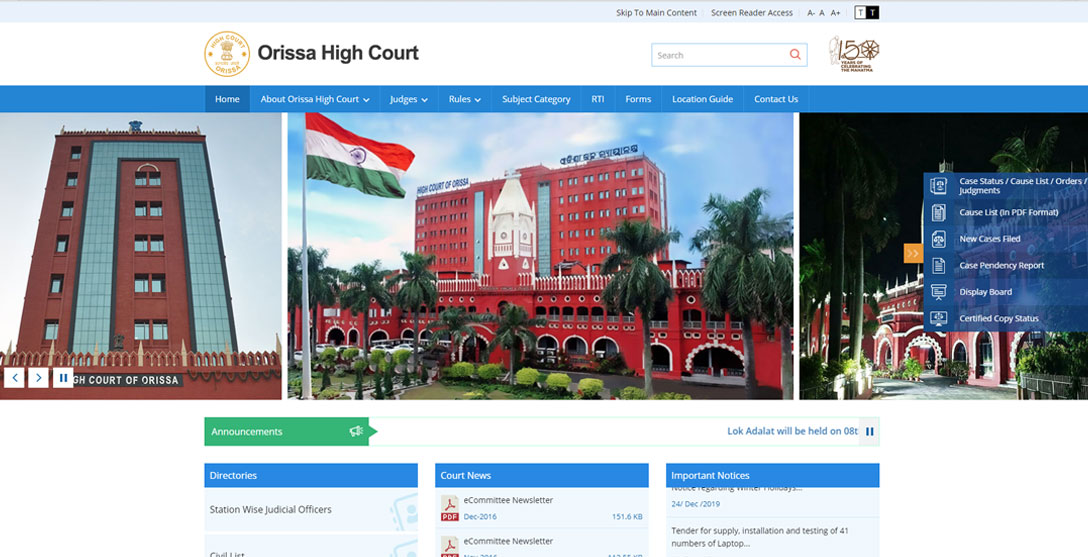
Task: Click the search magnifier icon
Action: pos(795,55)
